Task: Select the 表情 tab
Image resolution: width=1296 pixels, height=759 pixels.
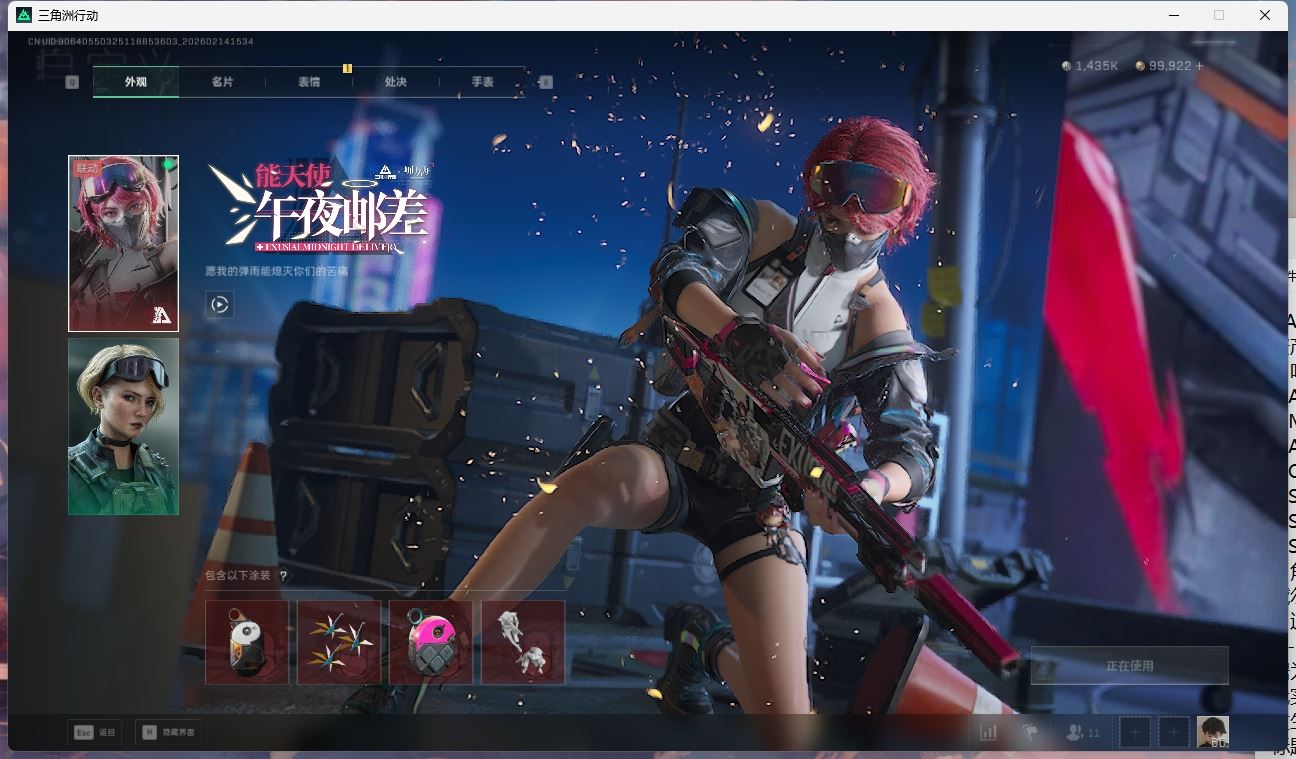Action: [x=309, y=82]
